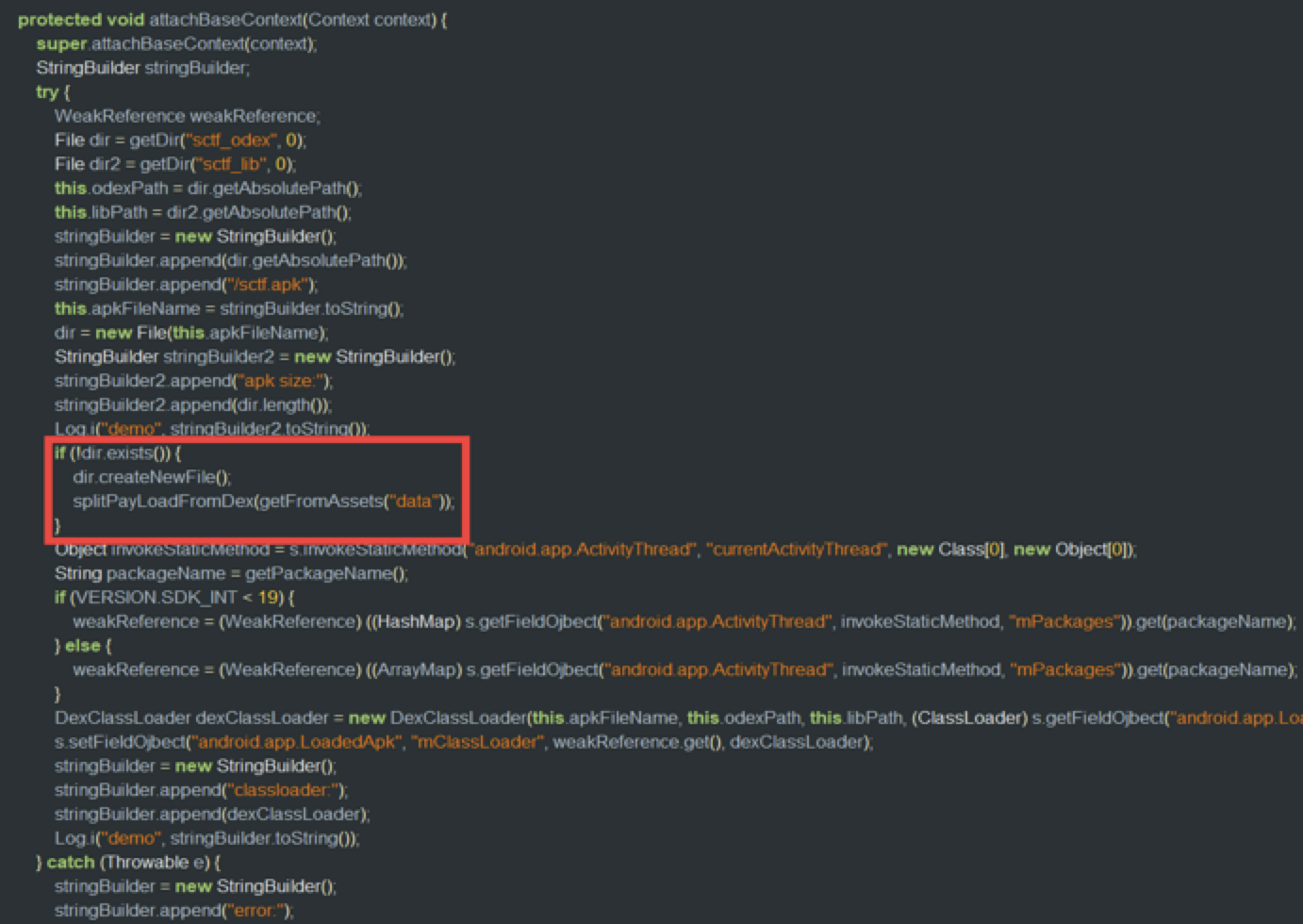Click the attachBaseContext method signature line
Screen dimensions: 1303x924
point(232,19)
